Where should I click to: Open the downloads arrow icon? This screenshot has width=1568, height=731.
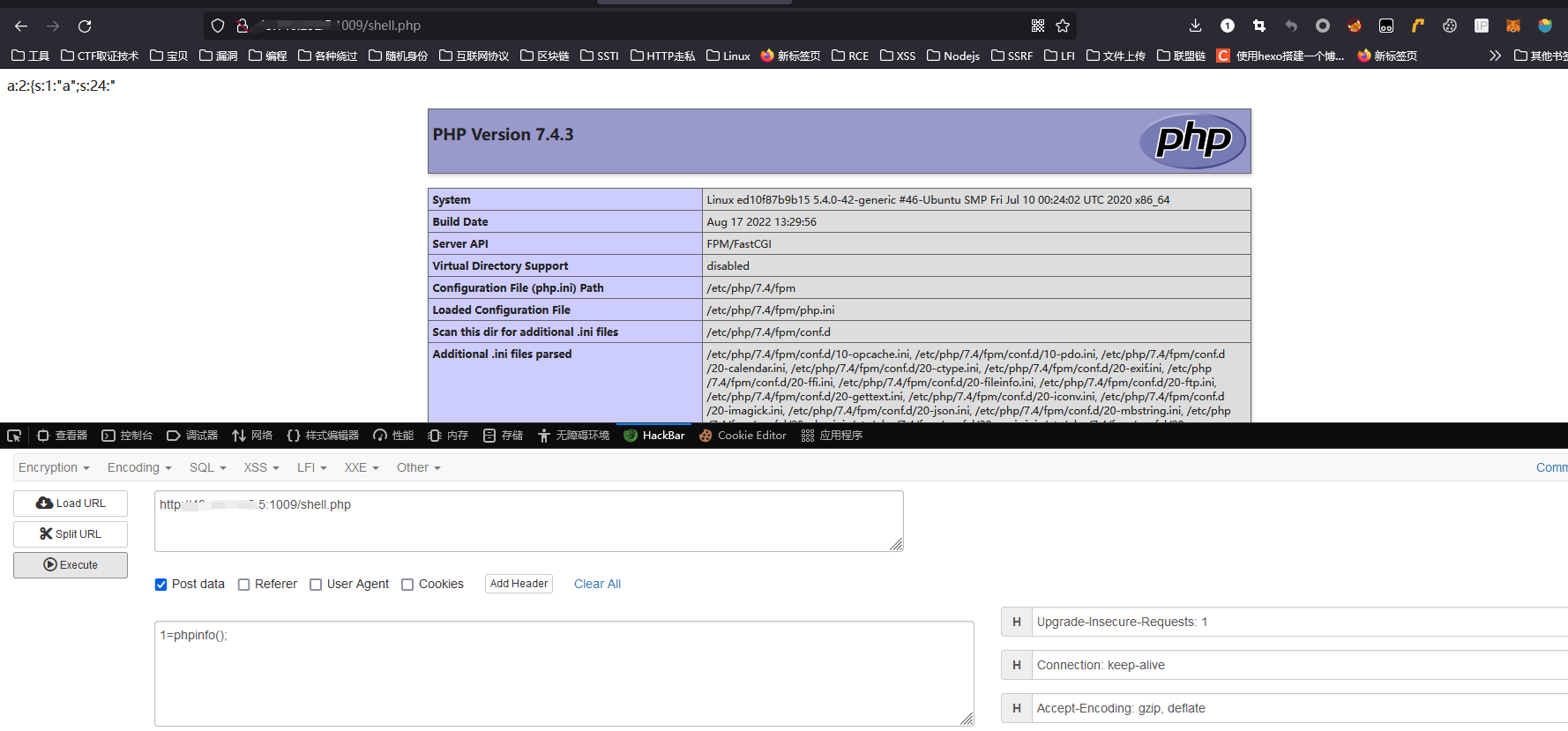(1195, 26)
